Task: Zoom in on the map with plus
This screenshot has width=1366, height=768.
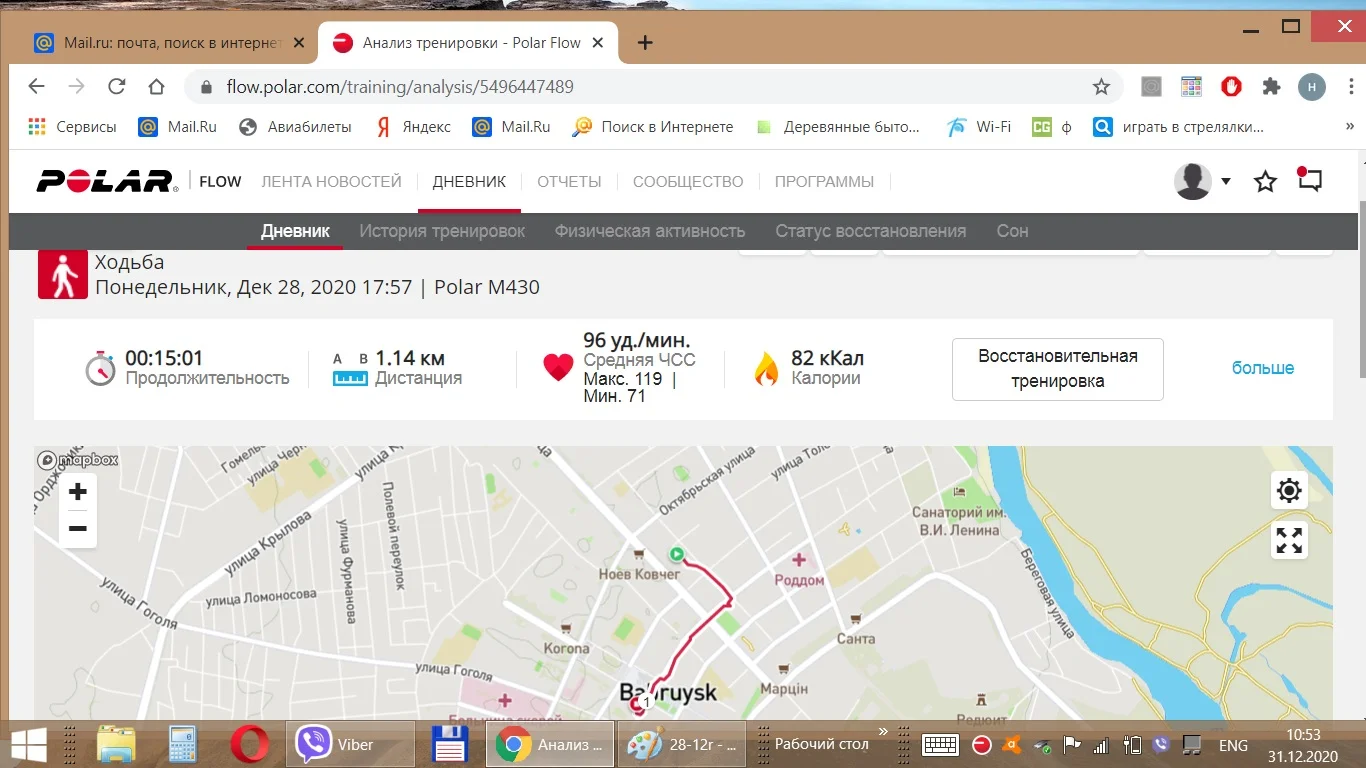Action: coord(78,492)
